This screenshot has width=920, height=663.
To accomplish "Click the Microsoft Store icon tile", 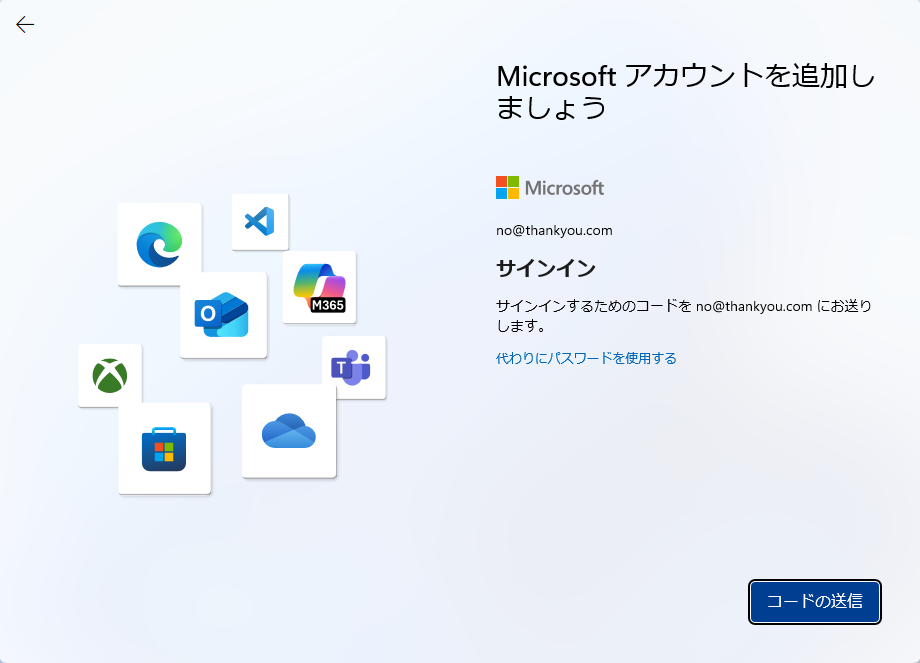I will tap(164, 448).
